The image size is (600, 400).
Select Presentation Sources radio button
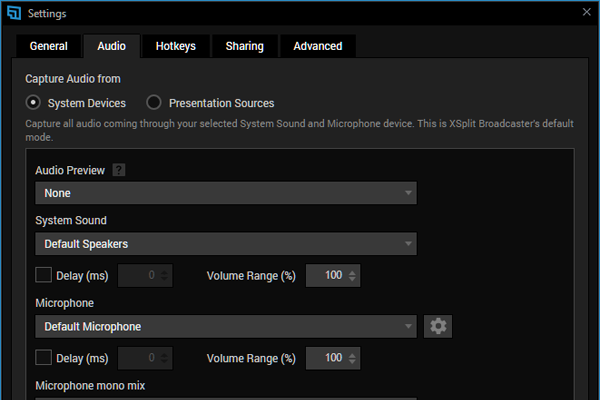tap(154, 102)
